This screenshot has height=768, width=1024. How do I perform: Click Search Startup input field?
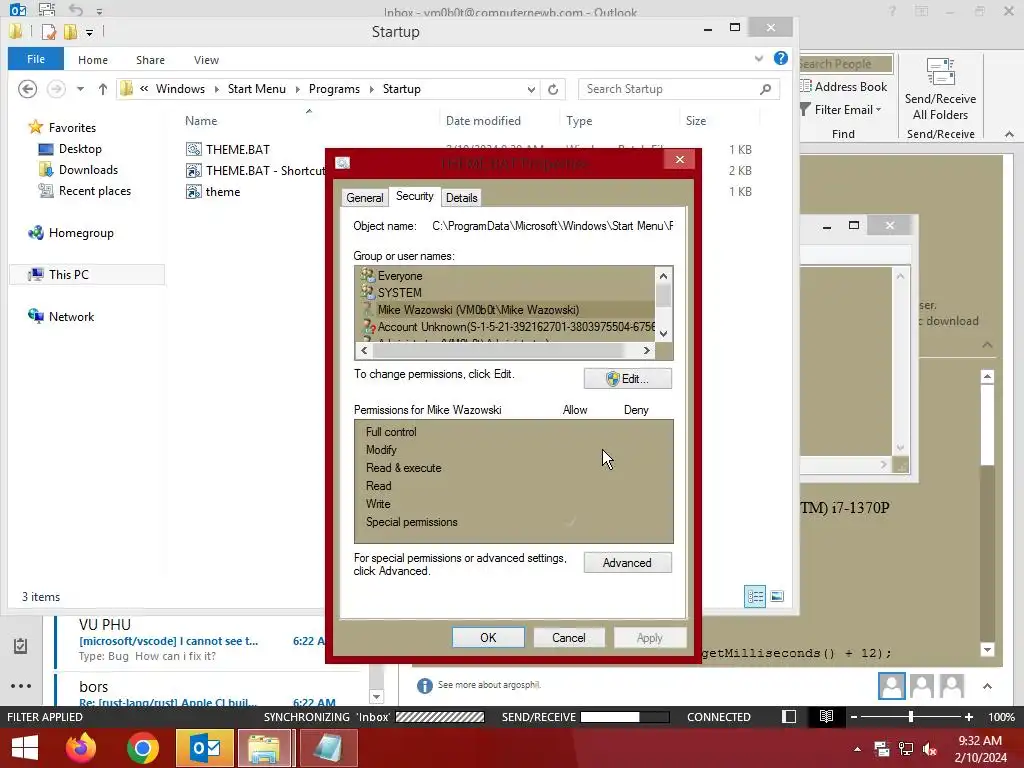coord(669,89)
